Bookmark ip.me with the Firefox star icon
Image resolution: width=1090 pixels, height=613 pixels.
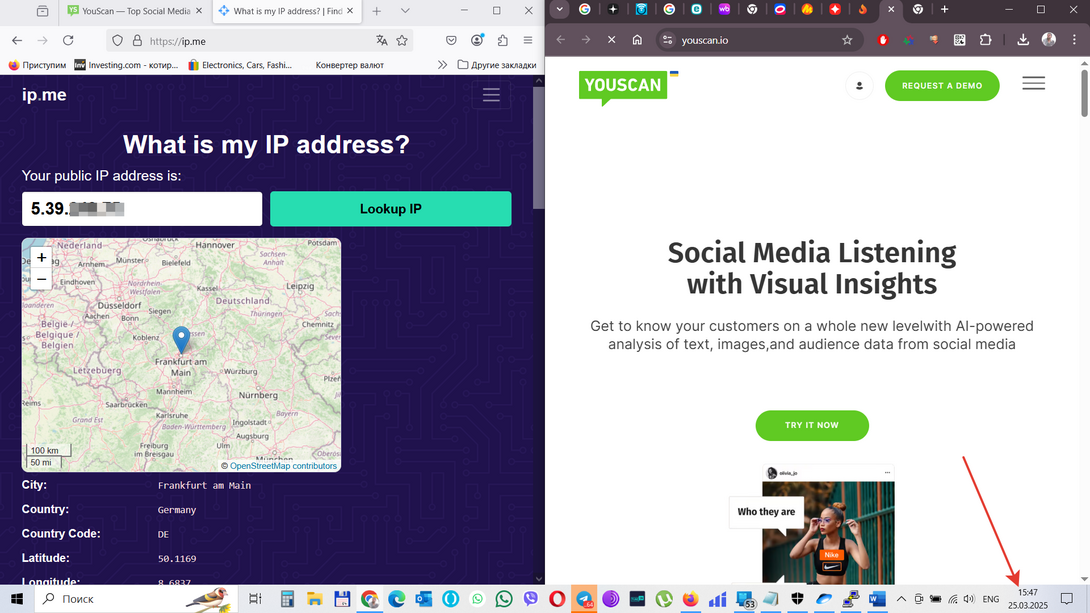pos(402,41)
